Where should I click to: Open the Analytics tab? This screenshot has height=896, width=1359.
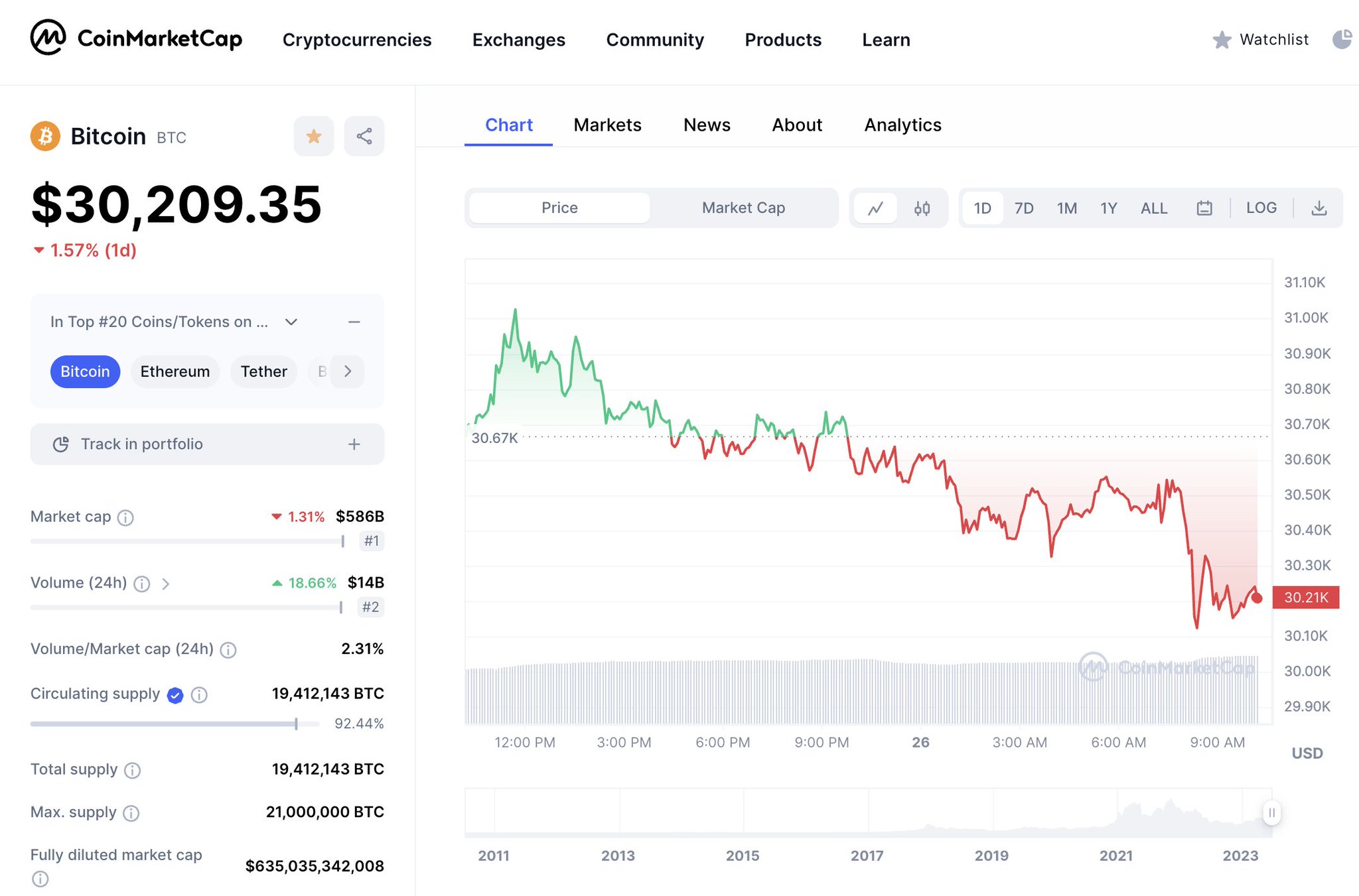(903, 125)
